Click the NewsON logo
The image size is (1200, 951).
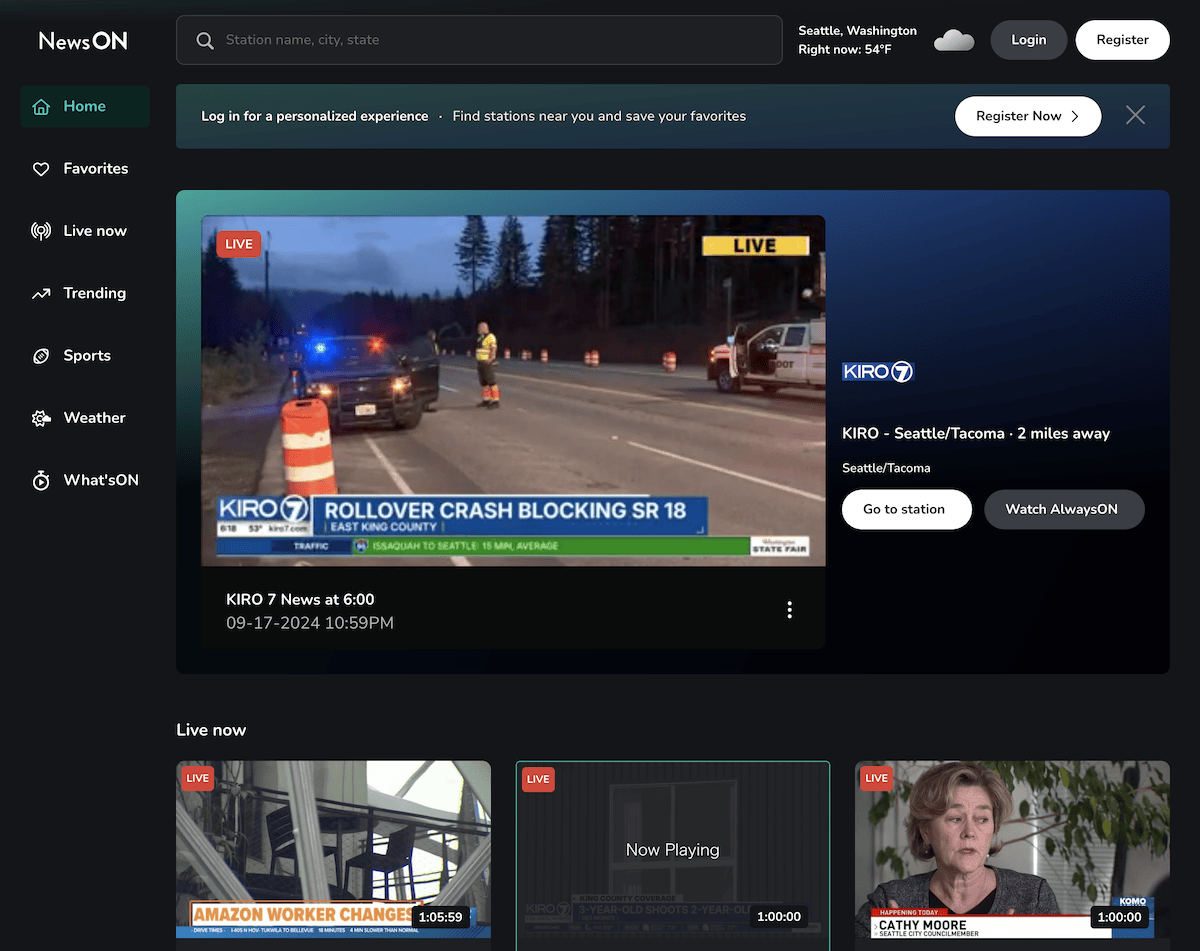[83, 40]
